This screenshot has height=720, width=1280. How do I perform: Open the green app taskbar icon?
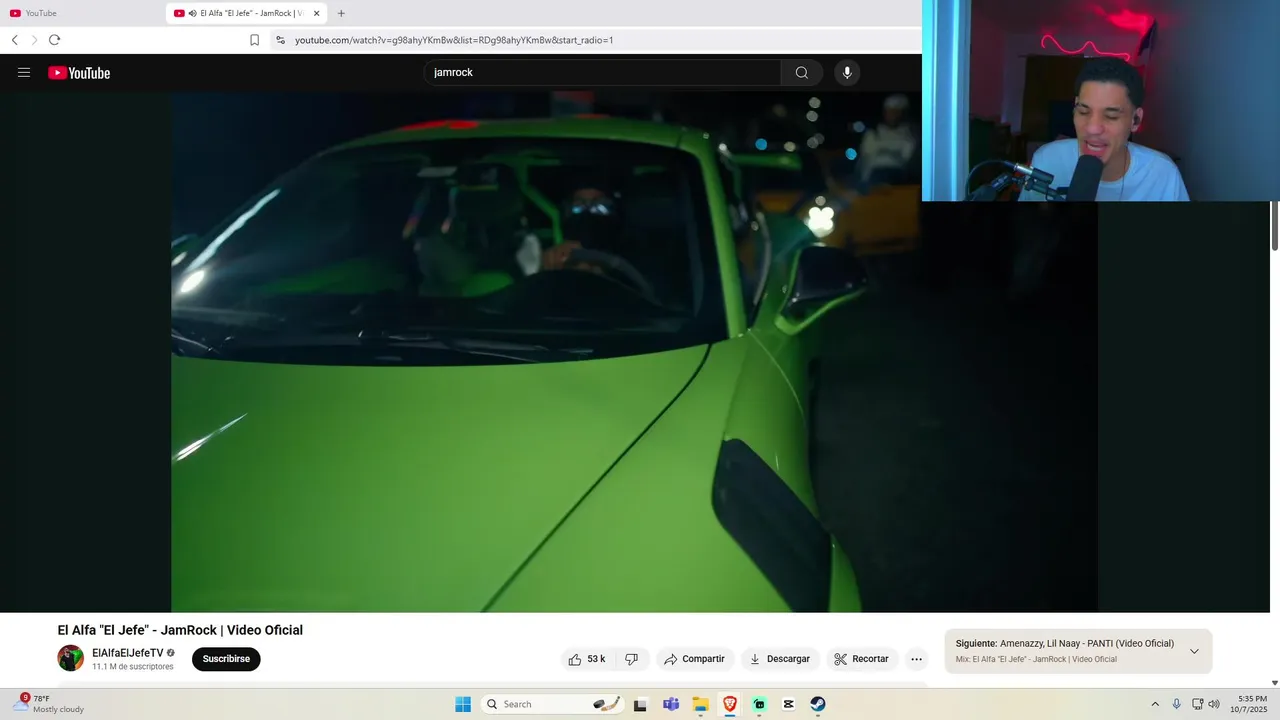(x=759, y=704)
